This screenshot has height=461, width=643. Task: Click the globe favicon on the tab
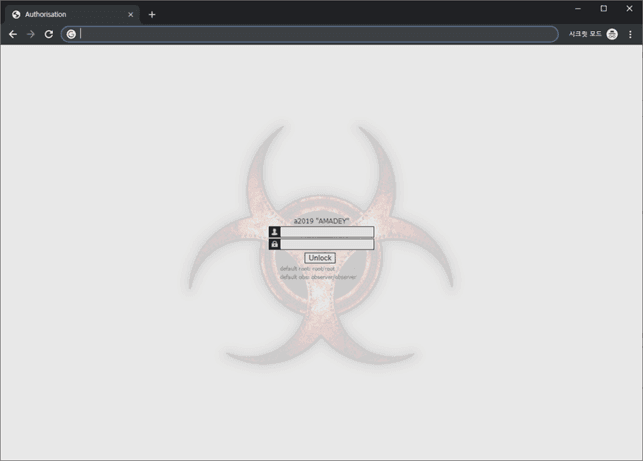click(x=16, y=15)
